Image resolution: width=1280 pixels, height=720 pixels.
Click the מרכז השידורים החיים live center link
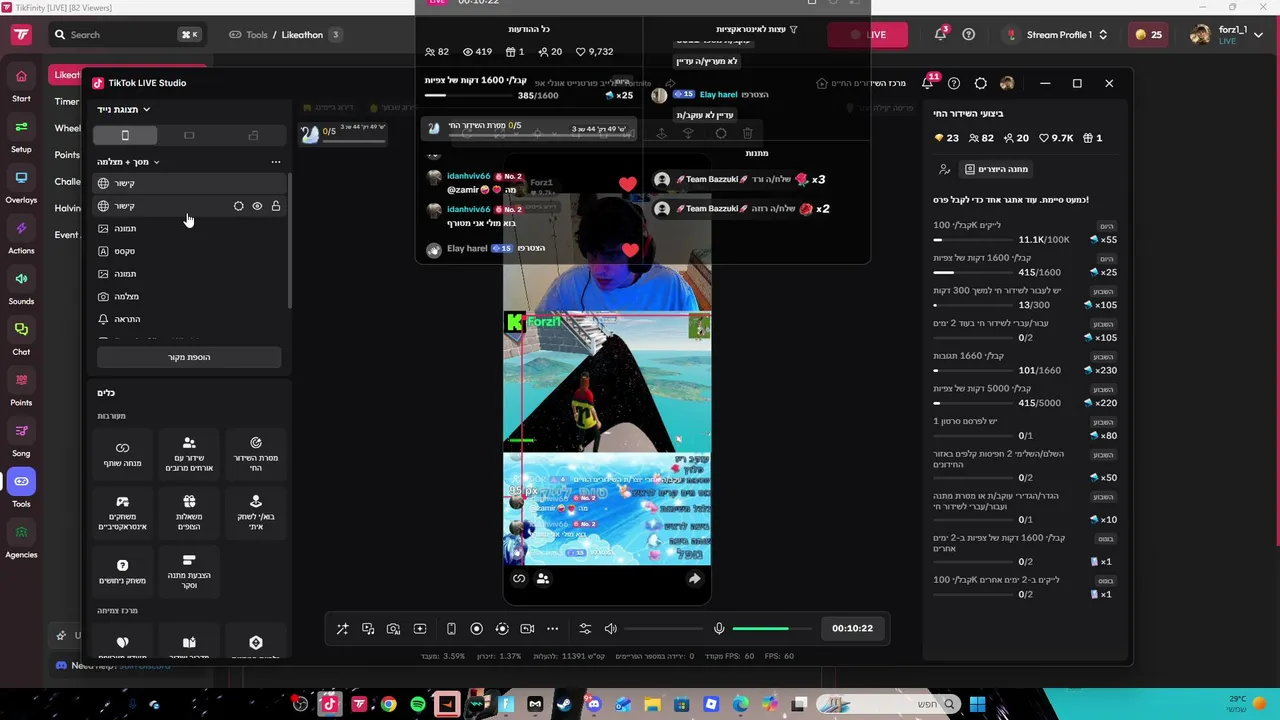tap(861, 83)
